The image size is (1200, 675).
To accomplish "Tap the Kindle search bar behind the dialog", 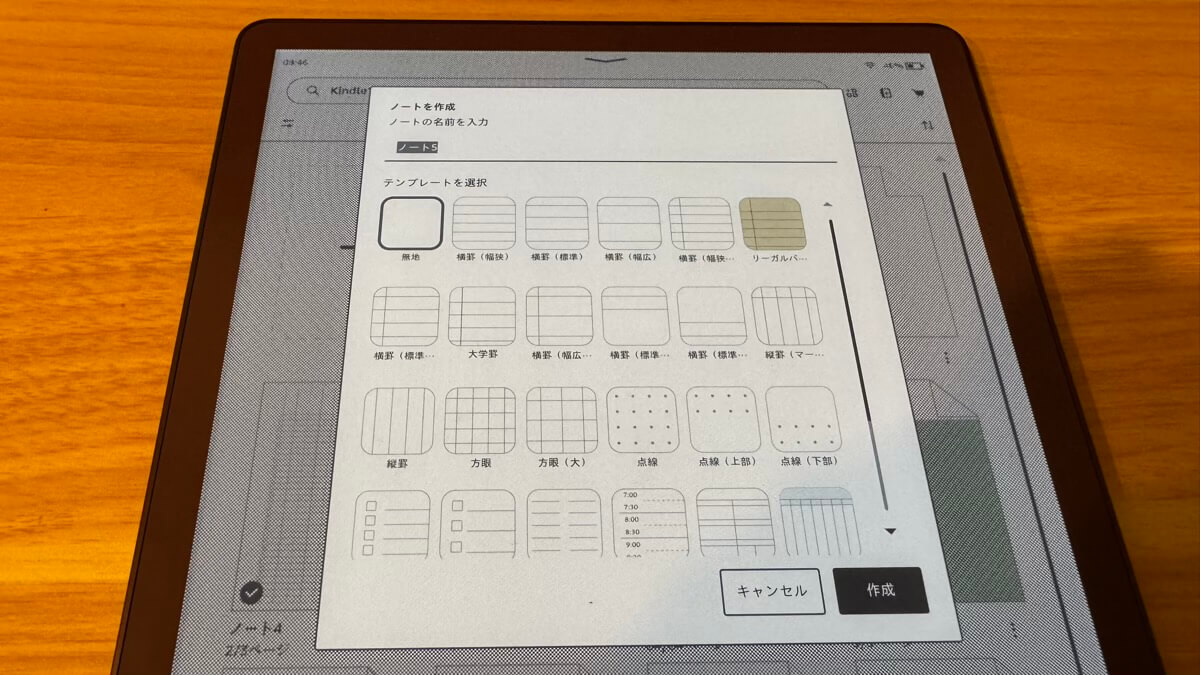I will coord(560,91).
